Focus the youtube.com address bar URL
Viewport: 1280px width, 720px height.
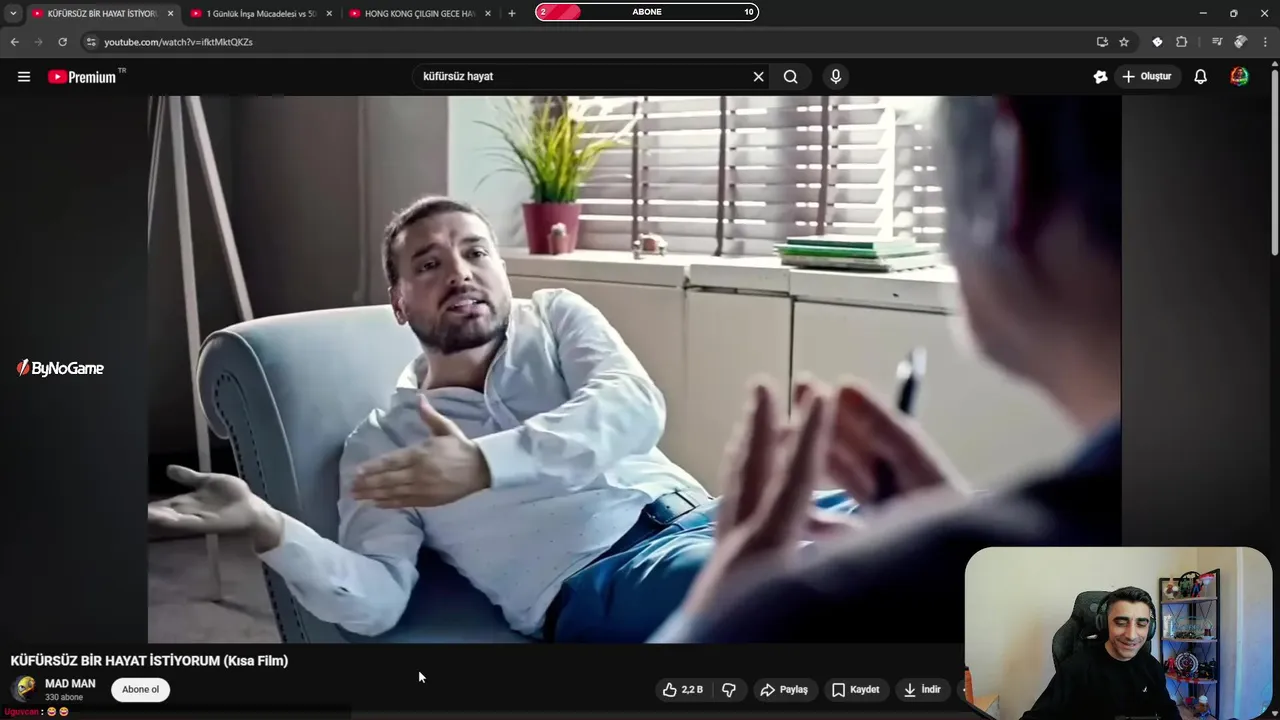(178, 42)
